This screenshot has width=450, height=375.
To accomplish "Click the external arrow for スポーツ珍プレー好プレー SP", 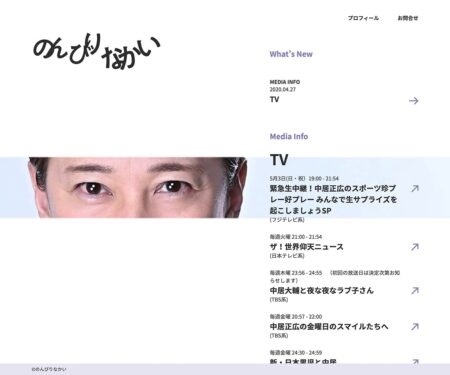I will click(415, 188).
